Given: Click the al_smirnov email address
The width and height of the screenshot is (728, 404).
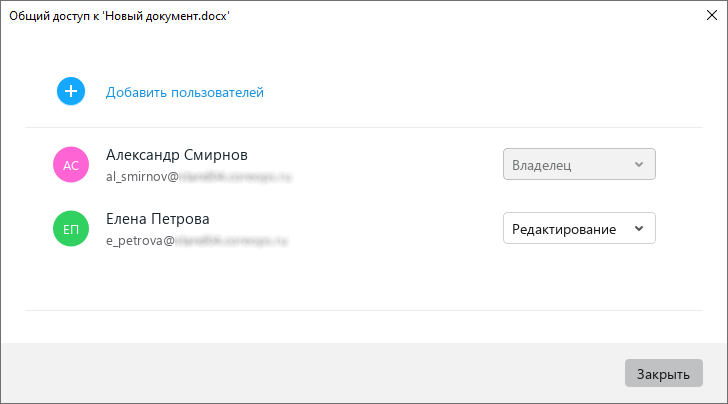Looking at the screenshot, I should pos(199,176).
